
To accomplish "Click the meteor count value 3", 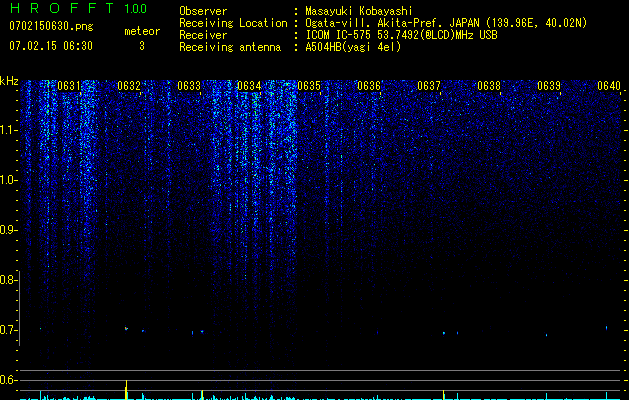I will pos(142,46).
